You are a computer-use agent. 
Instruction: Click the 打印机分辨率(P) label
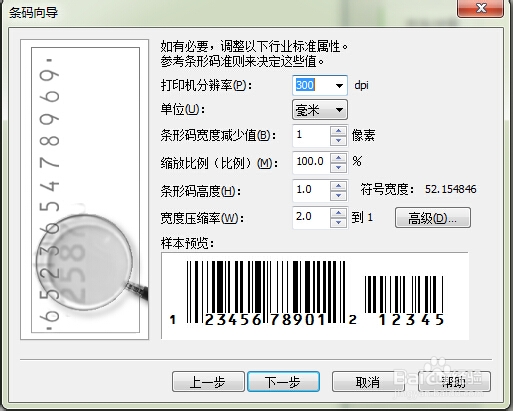click(x=206, y=86)
